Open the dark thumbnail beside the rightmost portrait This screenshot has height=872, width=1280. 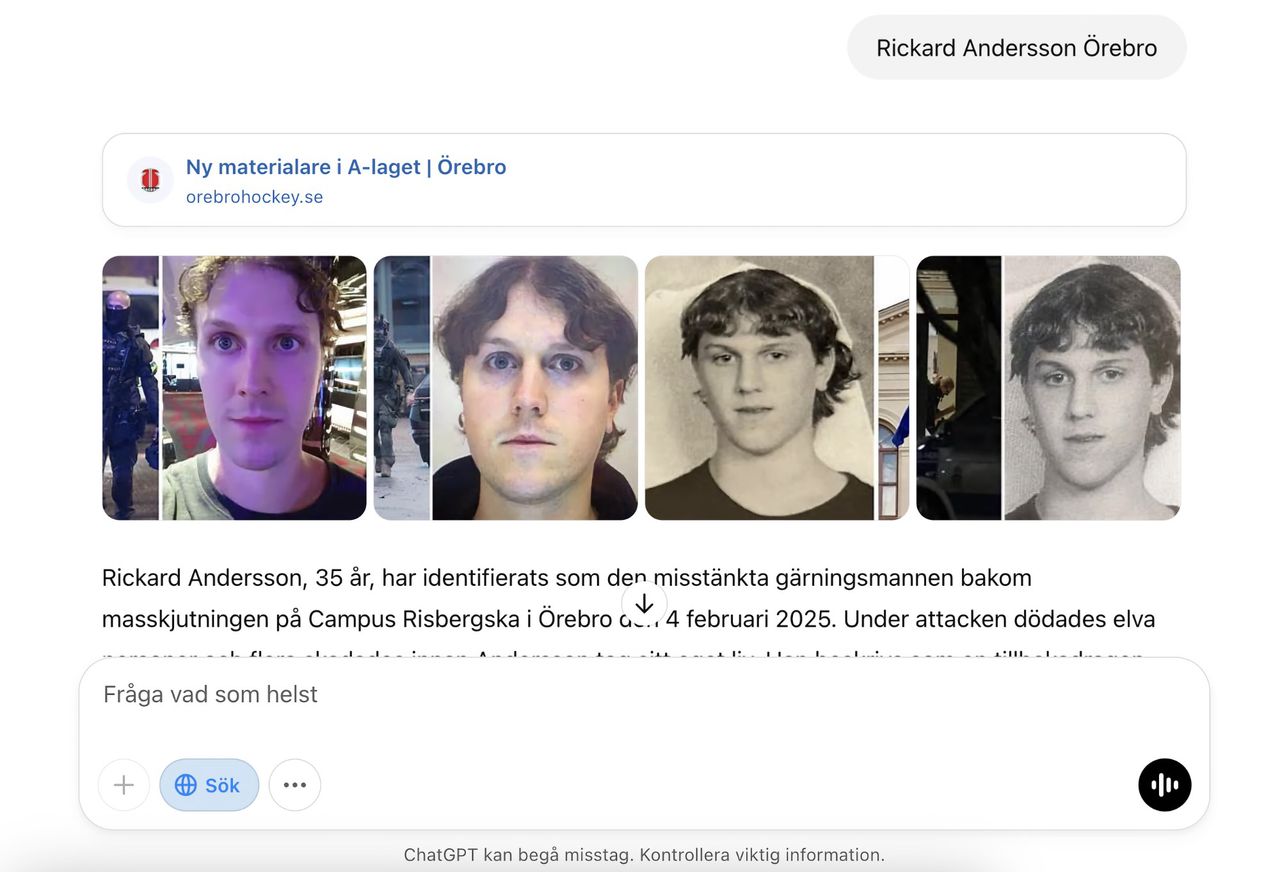click(x=958, y=388)
